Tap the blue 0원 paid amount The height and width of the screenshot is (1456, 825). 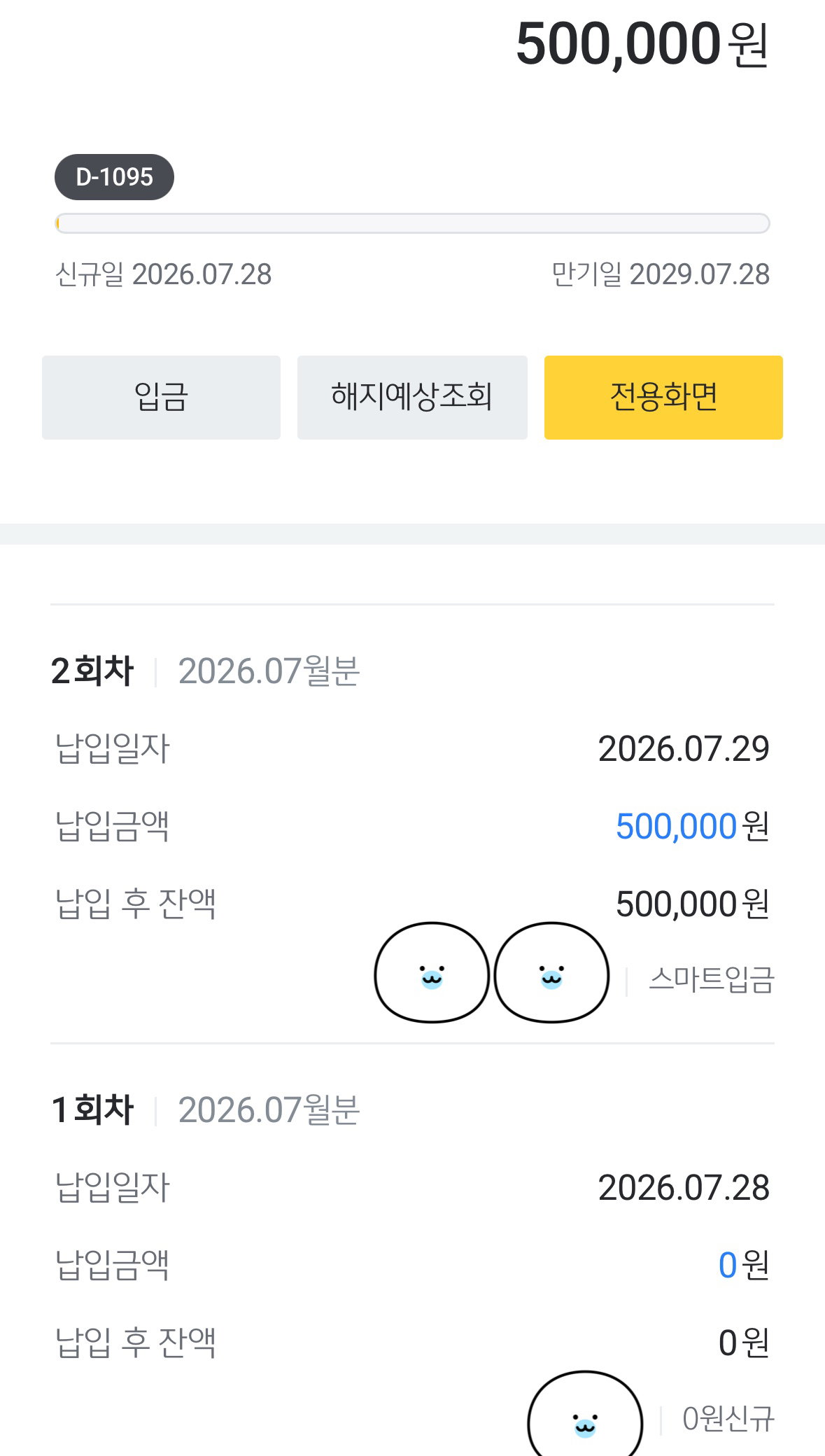coord(744,1265)
